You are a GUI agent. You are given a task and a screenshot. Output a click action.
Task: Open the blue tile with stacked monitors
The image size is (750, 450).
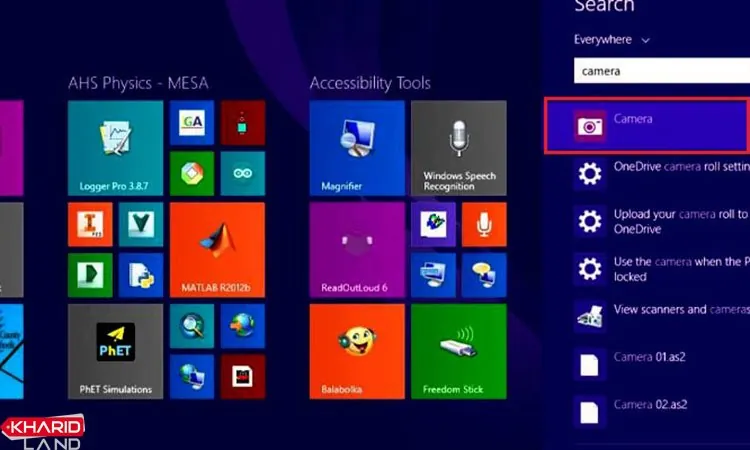coord(433,275)
